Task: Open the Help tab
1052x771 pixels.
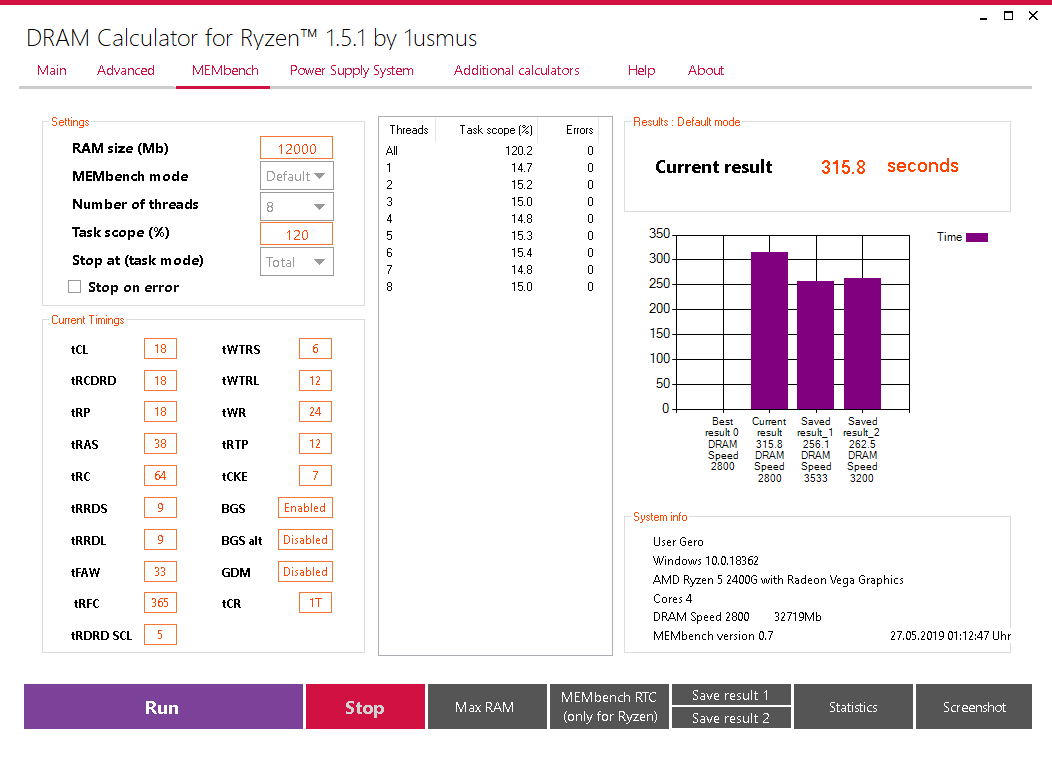Action: (x=641, y=70)
